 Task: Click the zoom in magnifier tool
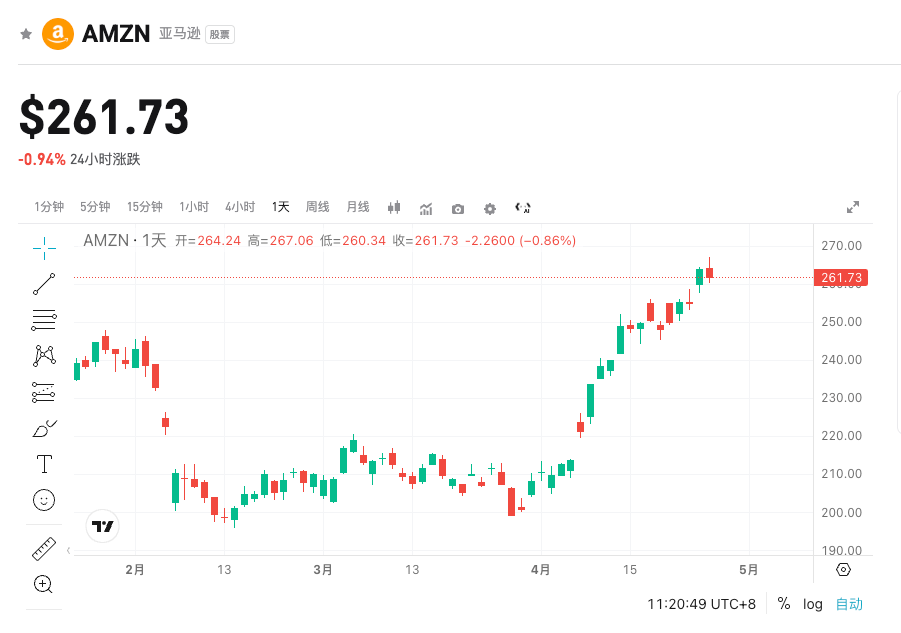[x=43, y=584]
